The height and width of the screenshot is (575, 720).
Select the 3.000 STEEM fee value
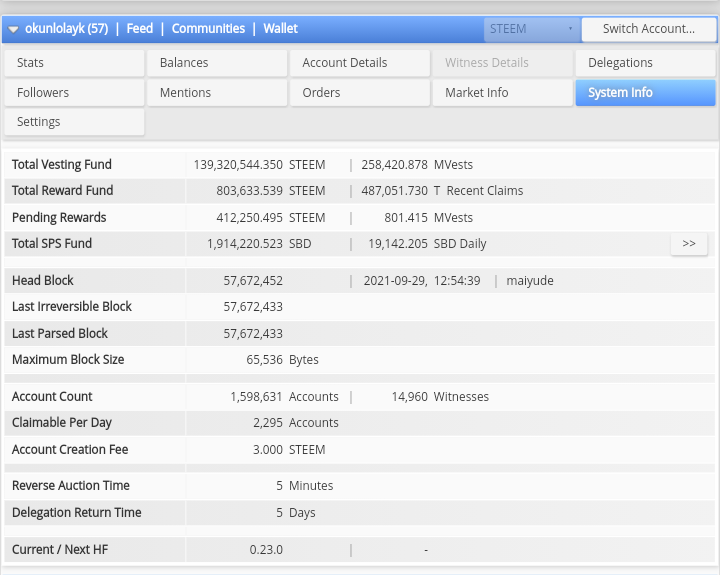(x=289, y=450)
